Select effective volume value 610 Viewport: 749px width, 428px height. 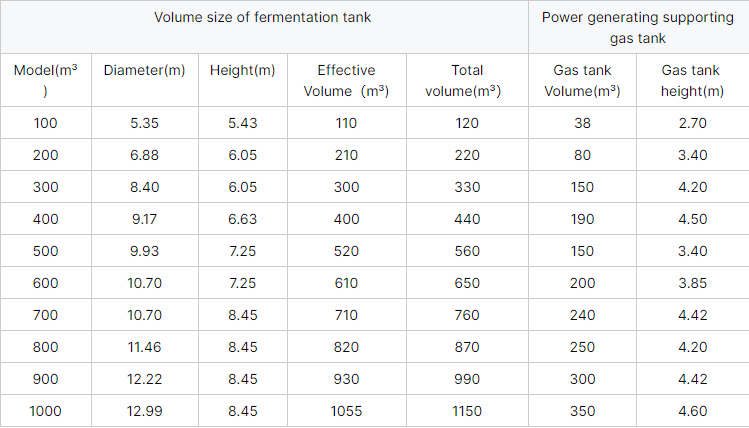346,283
